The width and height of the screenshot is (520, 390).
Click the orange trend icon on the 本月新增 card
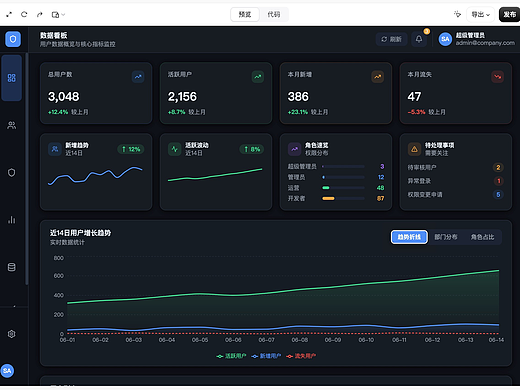click(377, 77)
